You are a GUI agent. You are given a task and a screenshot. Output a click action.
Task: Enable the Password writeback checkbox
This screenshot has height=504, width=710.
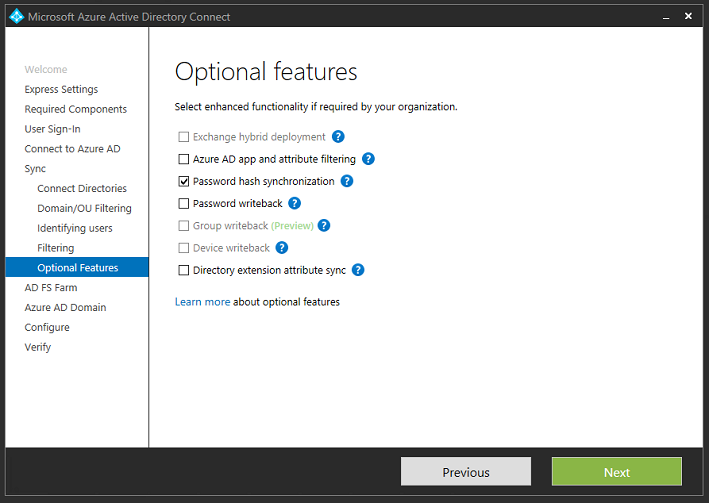pyautogui.click(x=184, y=203)
